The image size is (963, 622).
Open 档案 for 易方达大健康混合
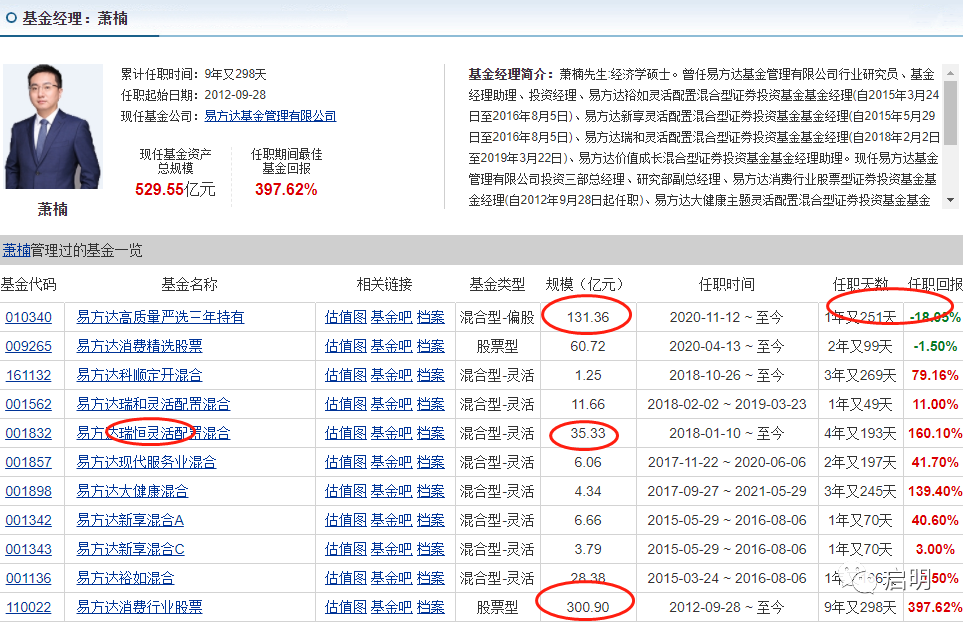431,491
